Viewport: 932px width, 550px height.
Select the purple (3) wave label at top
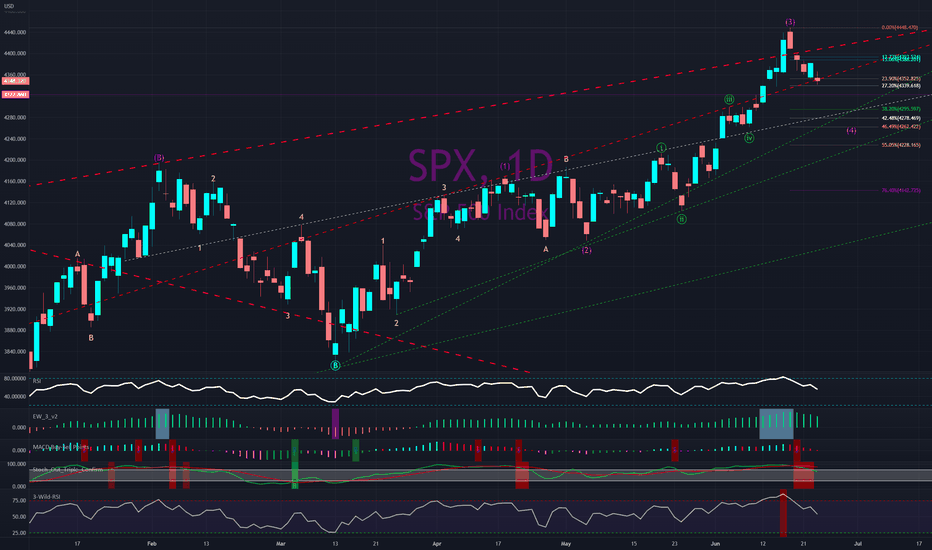click(790, 22)
